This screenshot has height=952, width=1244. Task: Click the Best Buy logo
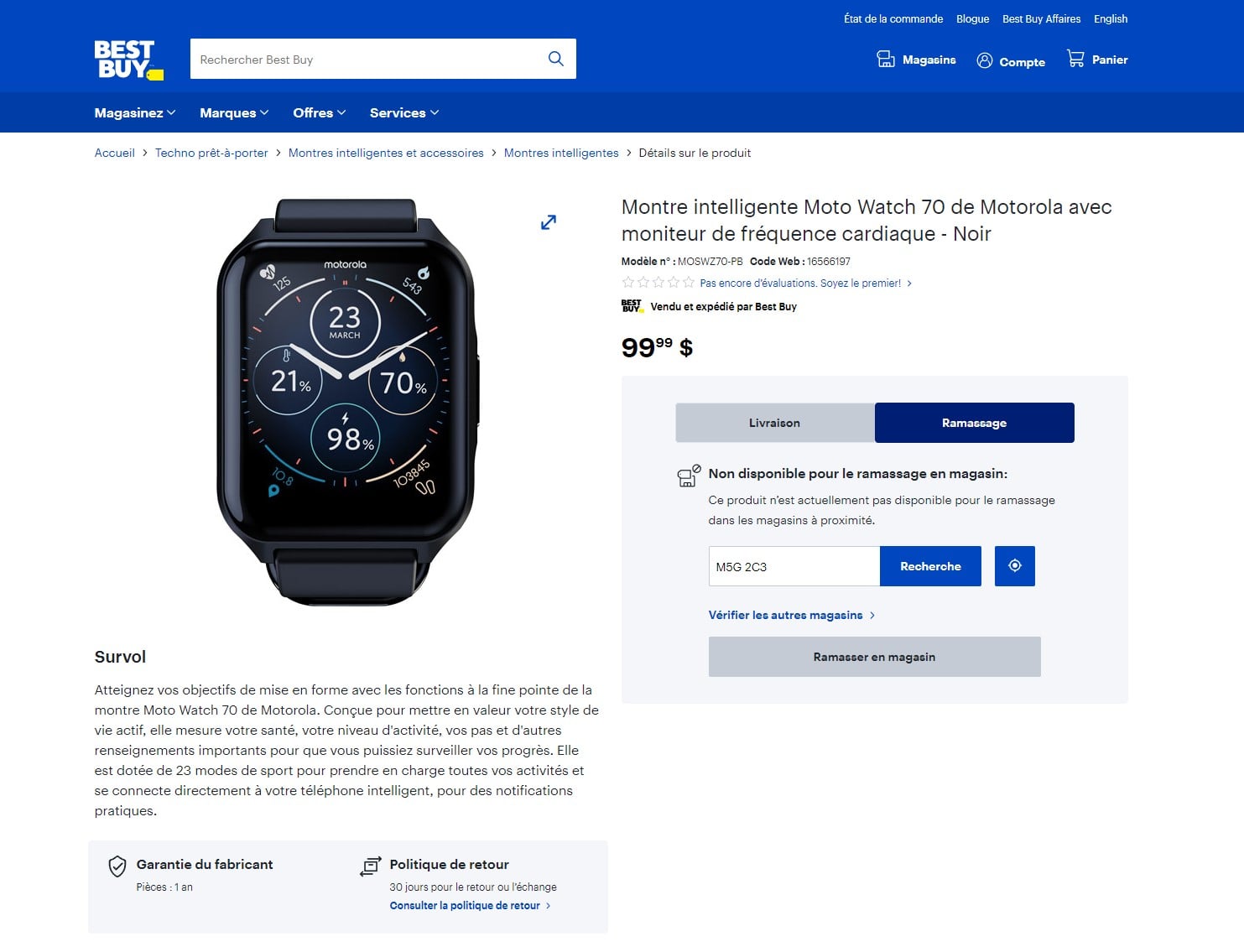pyautogui.click(x=128, y=60)
